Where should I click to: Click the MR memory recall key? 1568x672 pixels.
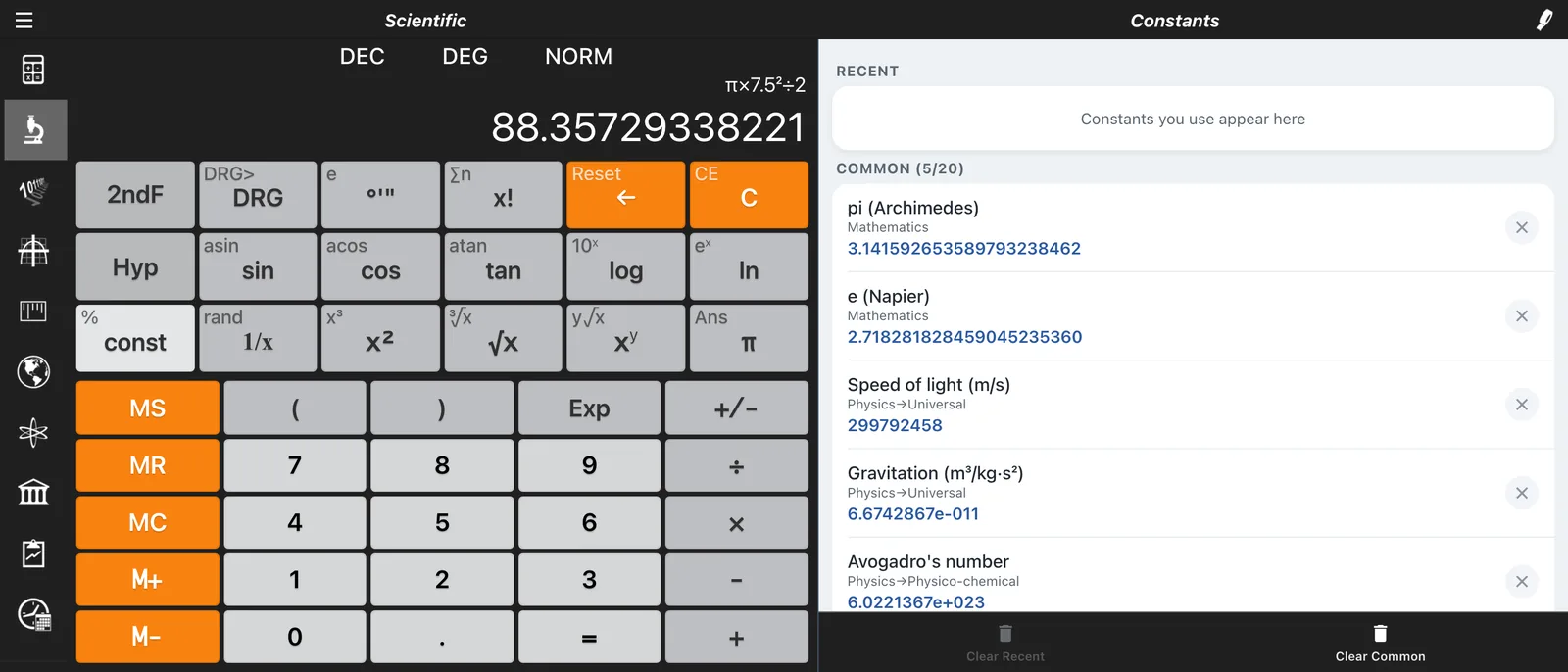[148, 465]
